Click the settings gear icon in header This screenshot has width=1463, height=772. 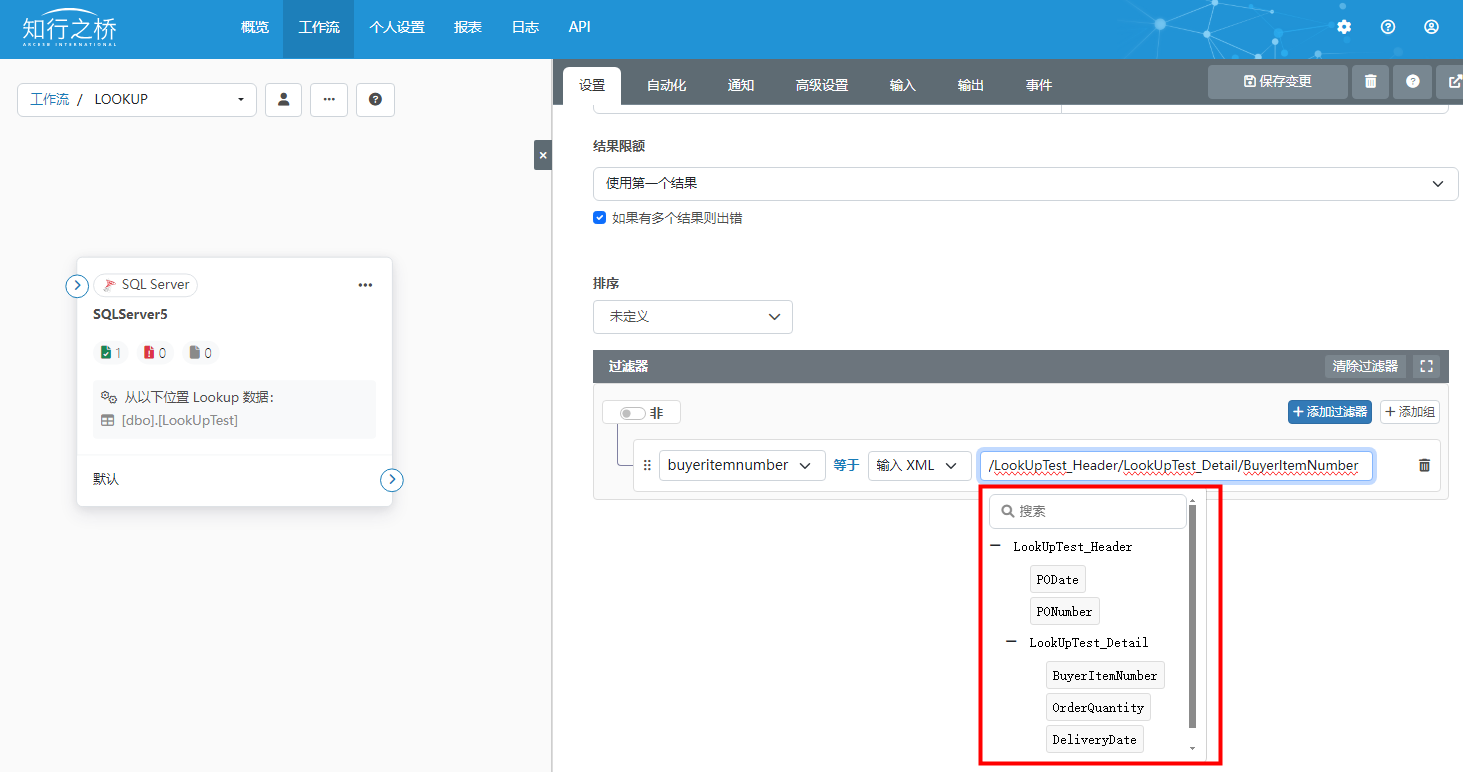pos(1344,27)
